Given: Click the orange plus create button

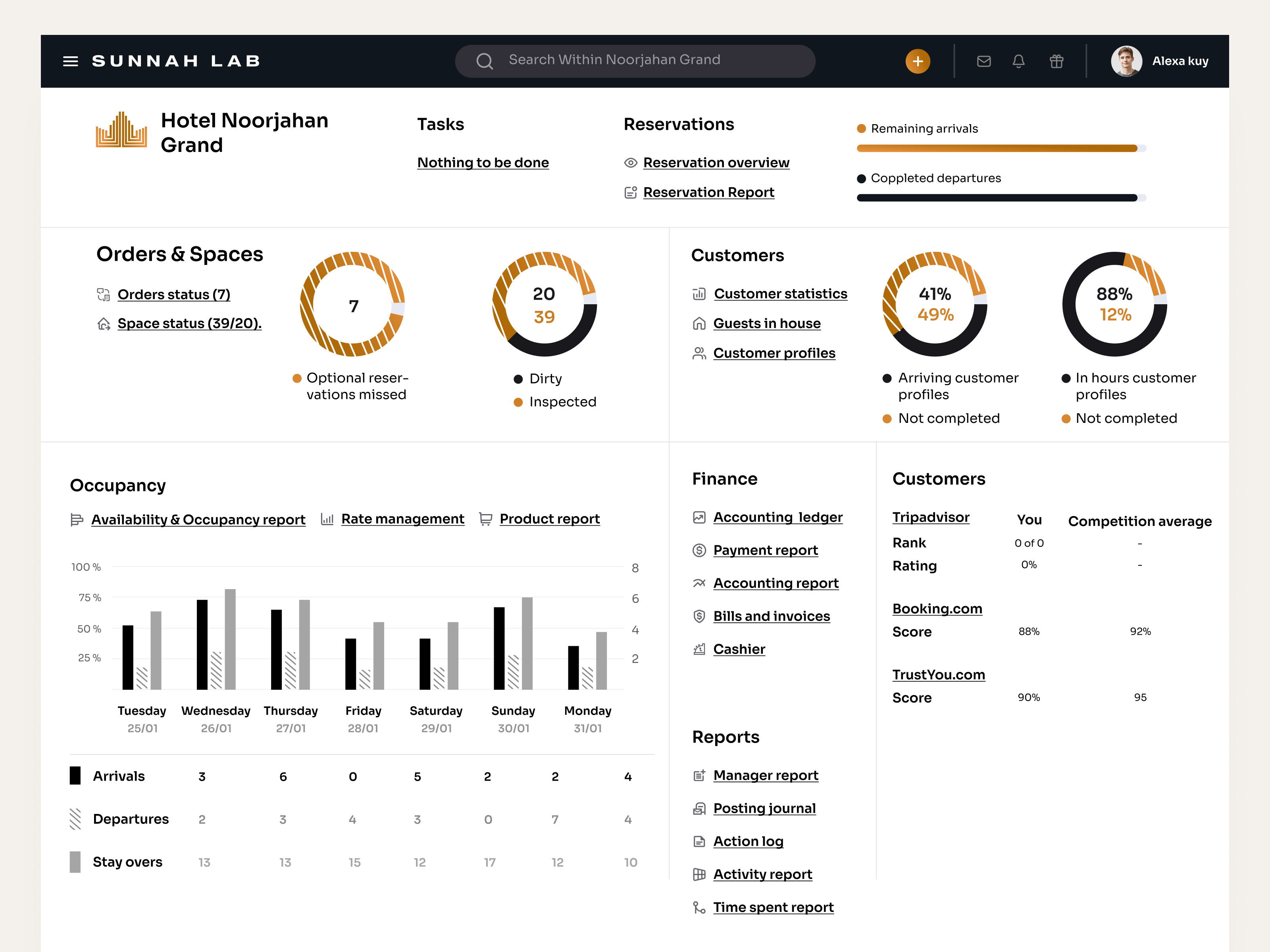Looking at the screenshot, I should pos(918,61).
